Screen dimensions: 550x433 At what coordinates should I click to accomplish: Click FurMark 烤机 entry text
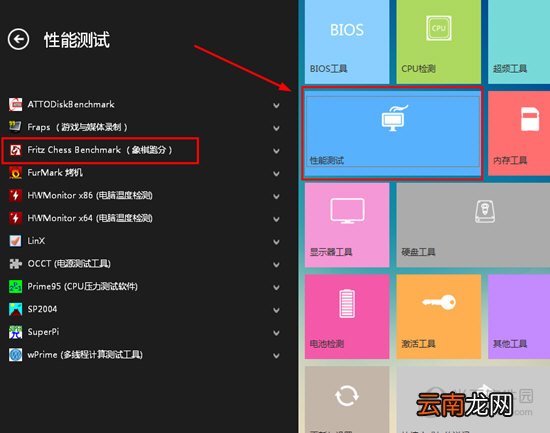point(55,173)
